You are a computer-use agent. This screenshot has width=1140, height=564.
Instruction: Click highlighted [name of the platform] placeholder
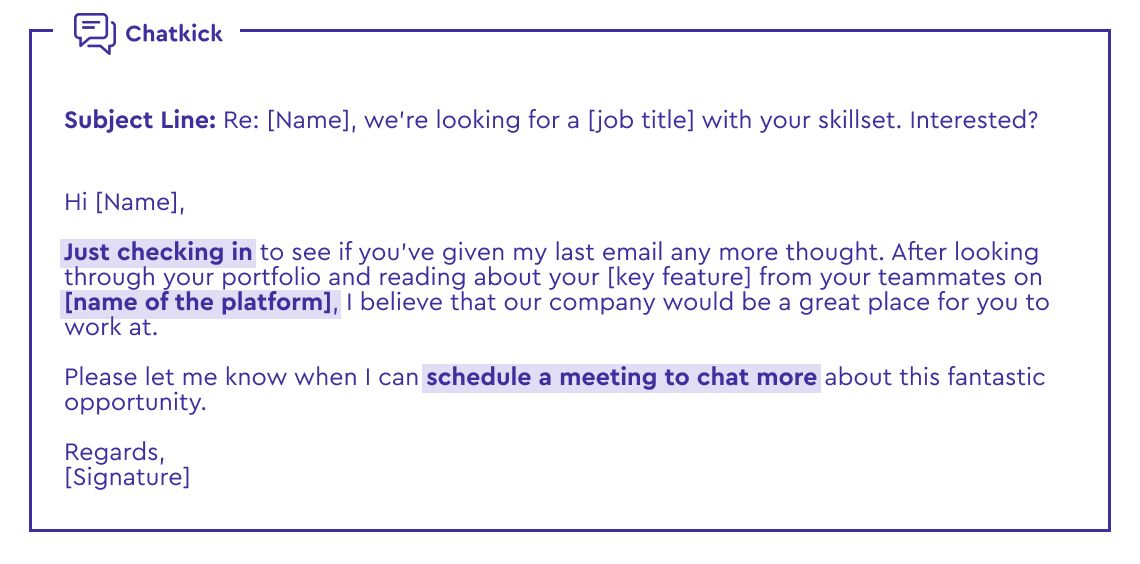199,302
